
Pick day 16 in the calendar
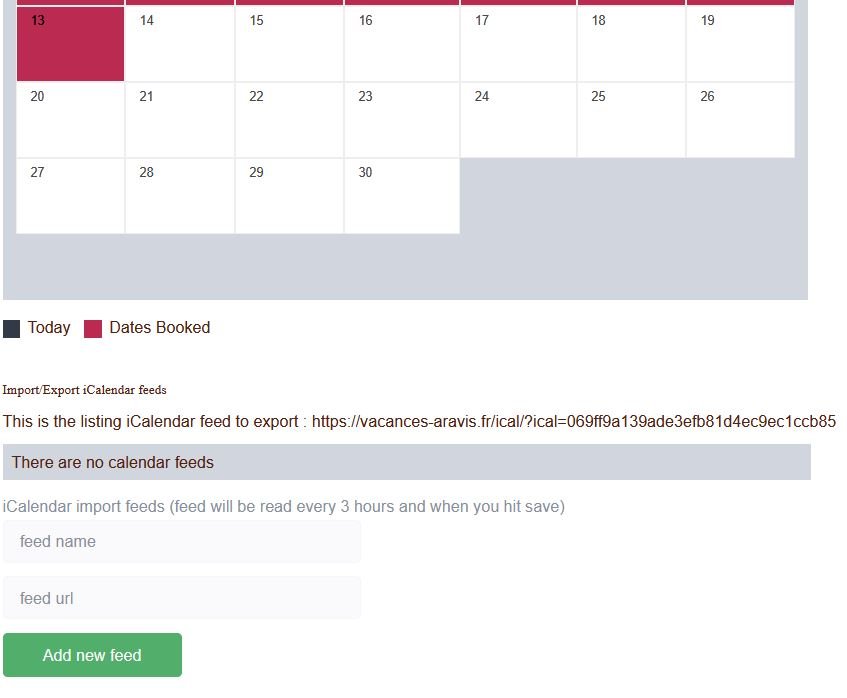click(401, 44)
